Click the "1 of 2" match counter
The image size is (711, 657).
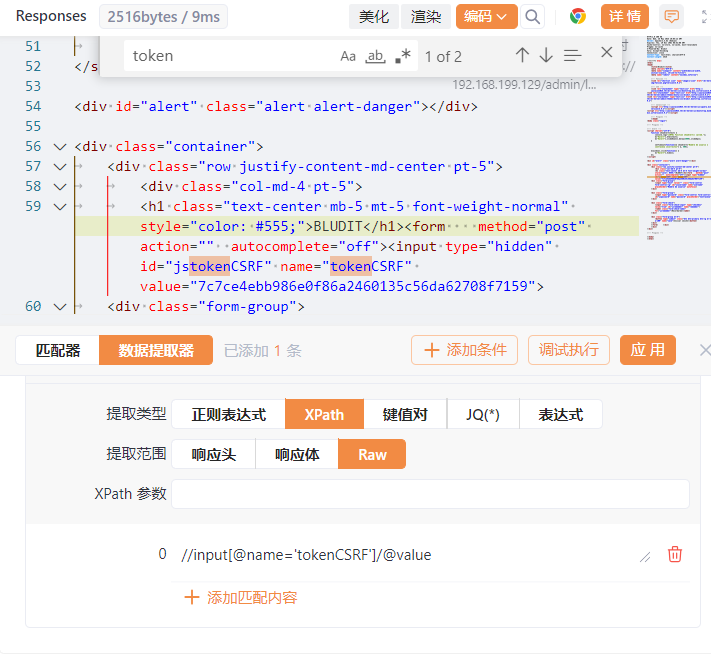tap(443, 57)
